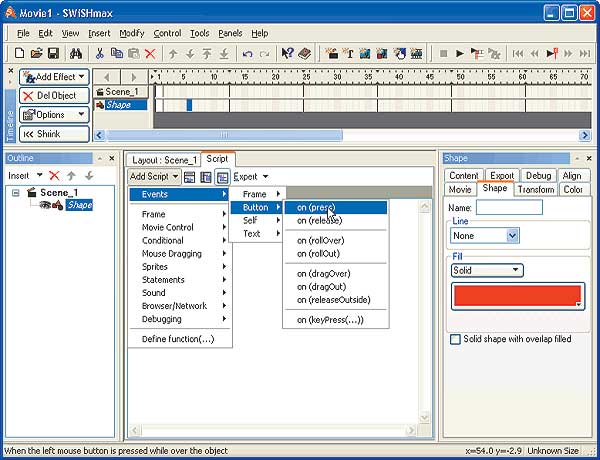600x460 pixels.
Task: Toggle the third highlighted script view icon
Action: click(222, 177)
